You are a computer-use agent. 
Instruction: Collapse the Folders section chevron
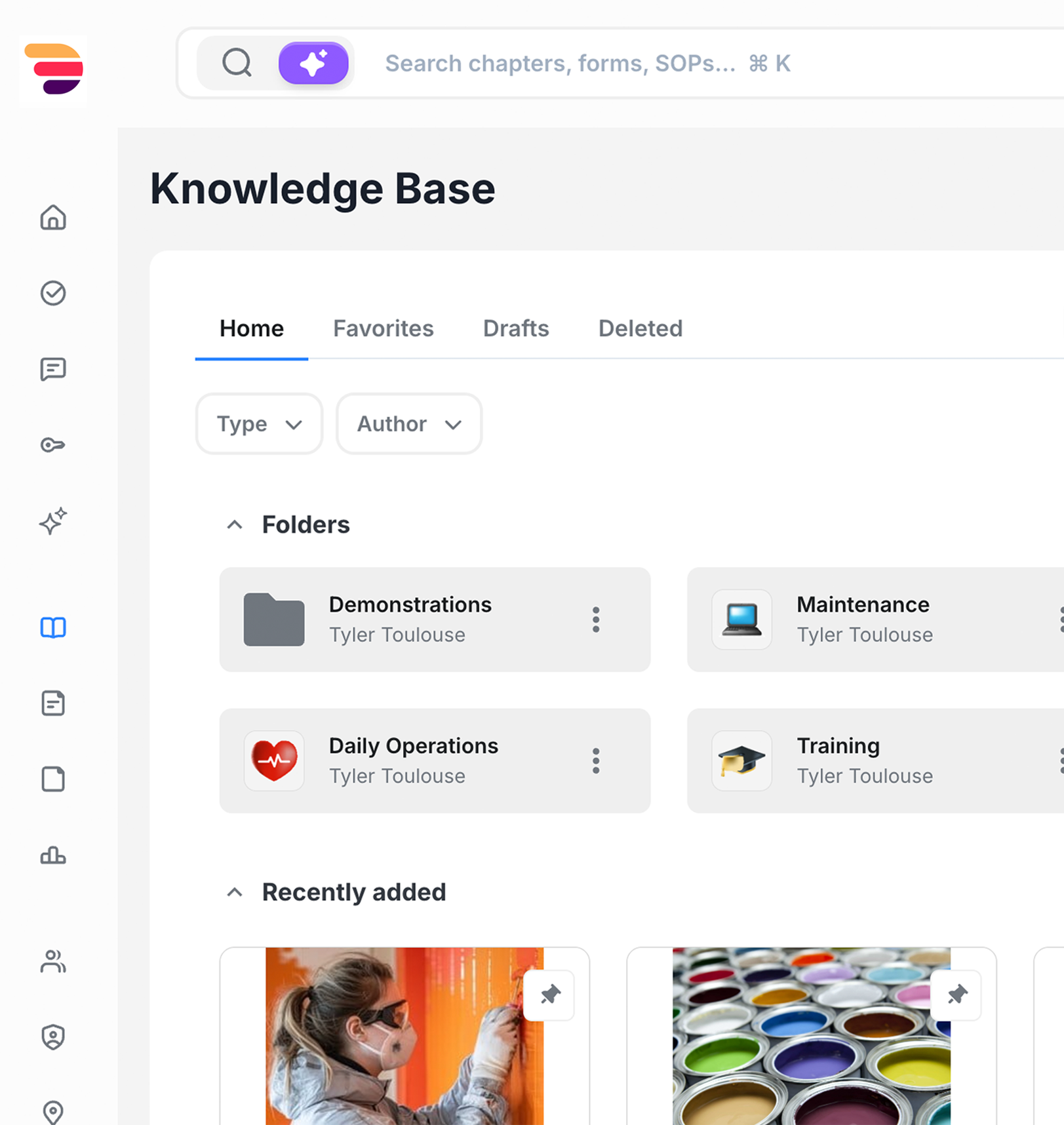click(x=235, y=524)
